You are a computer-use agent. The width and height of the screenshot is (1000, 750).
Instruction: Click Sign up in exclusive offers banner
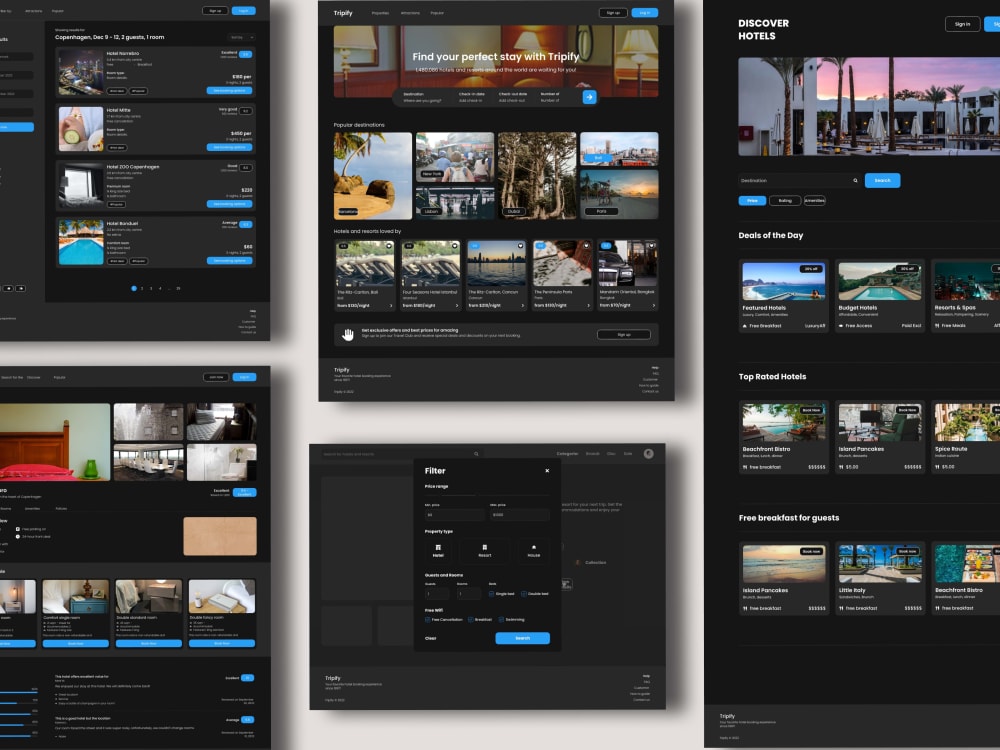point(624,334)
